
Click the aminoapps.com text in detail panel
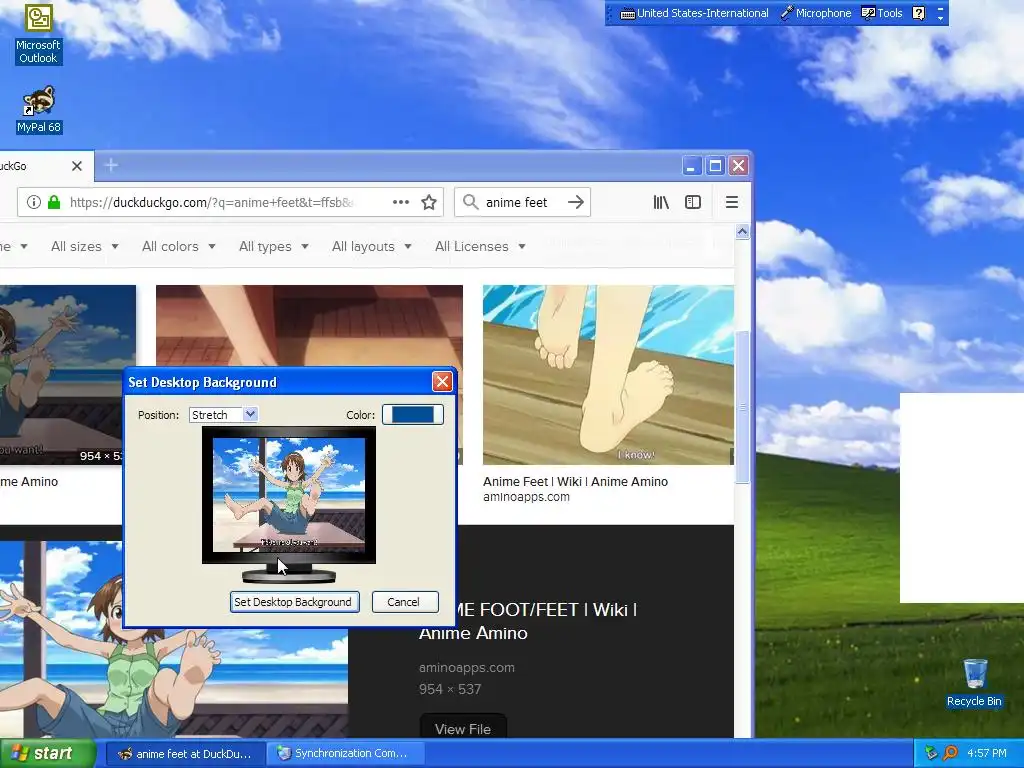[466, 667]
